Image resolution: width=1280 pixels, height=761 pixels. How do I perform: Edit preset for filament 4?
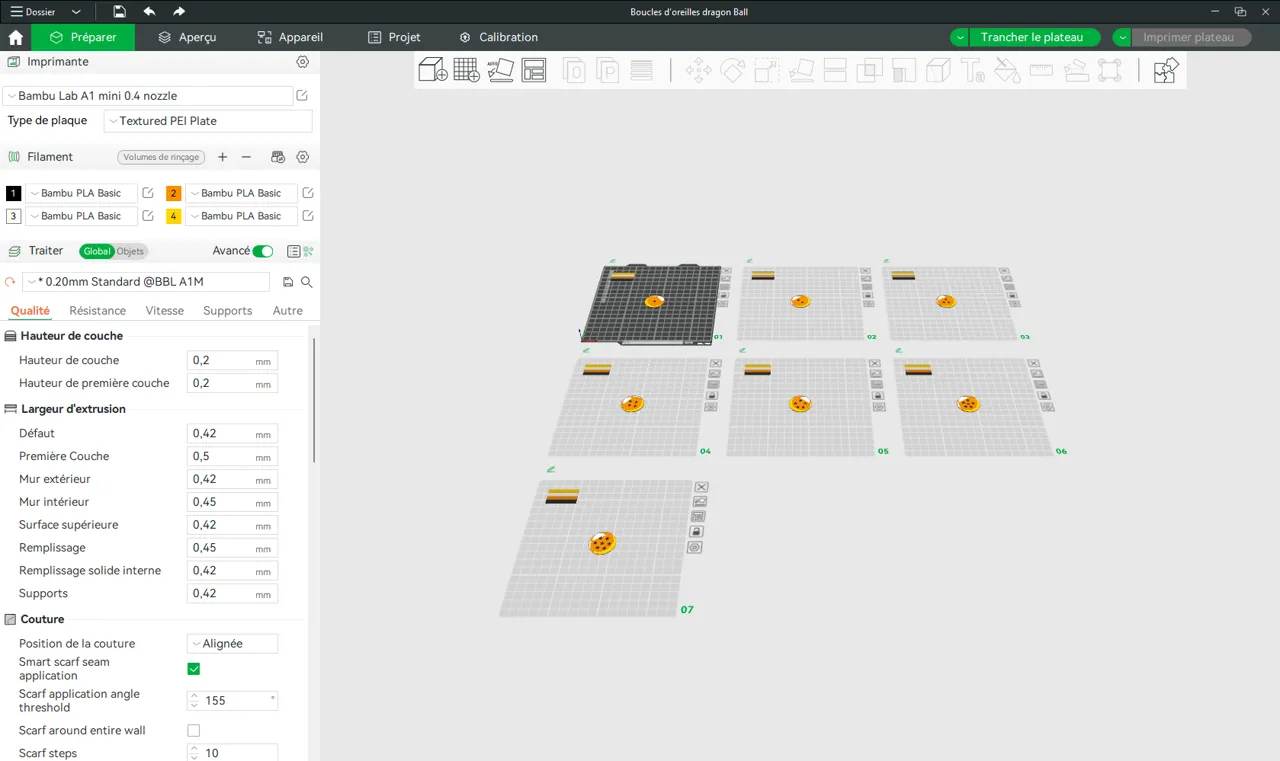(308, 216)
